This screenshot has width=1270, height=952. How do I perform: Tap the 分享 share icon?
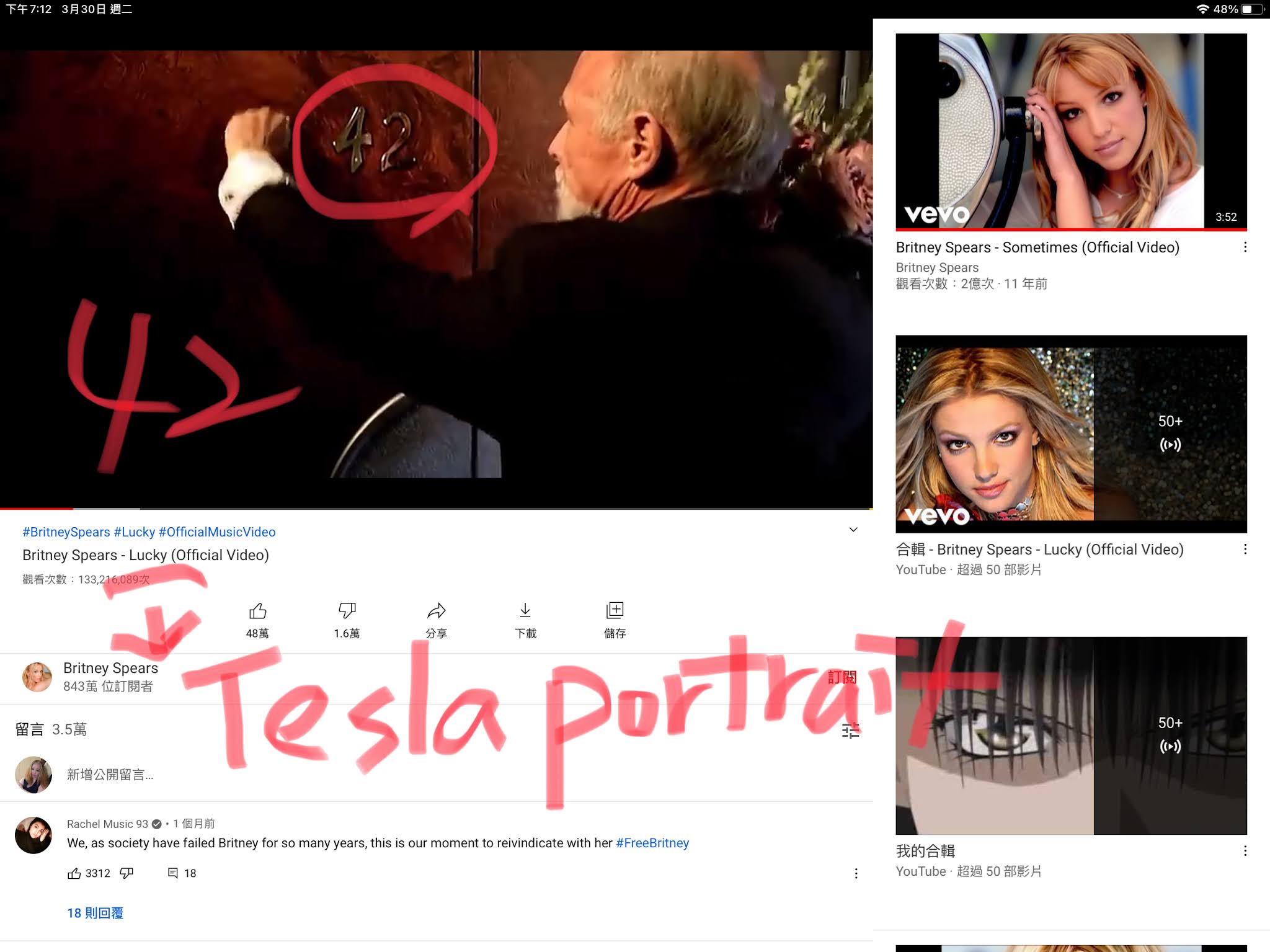(436, 612)
